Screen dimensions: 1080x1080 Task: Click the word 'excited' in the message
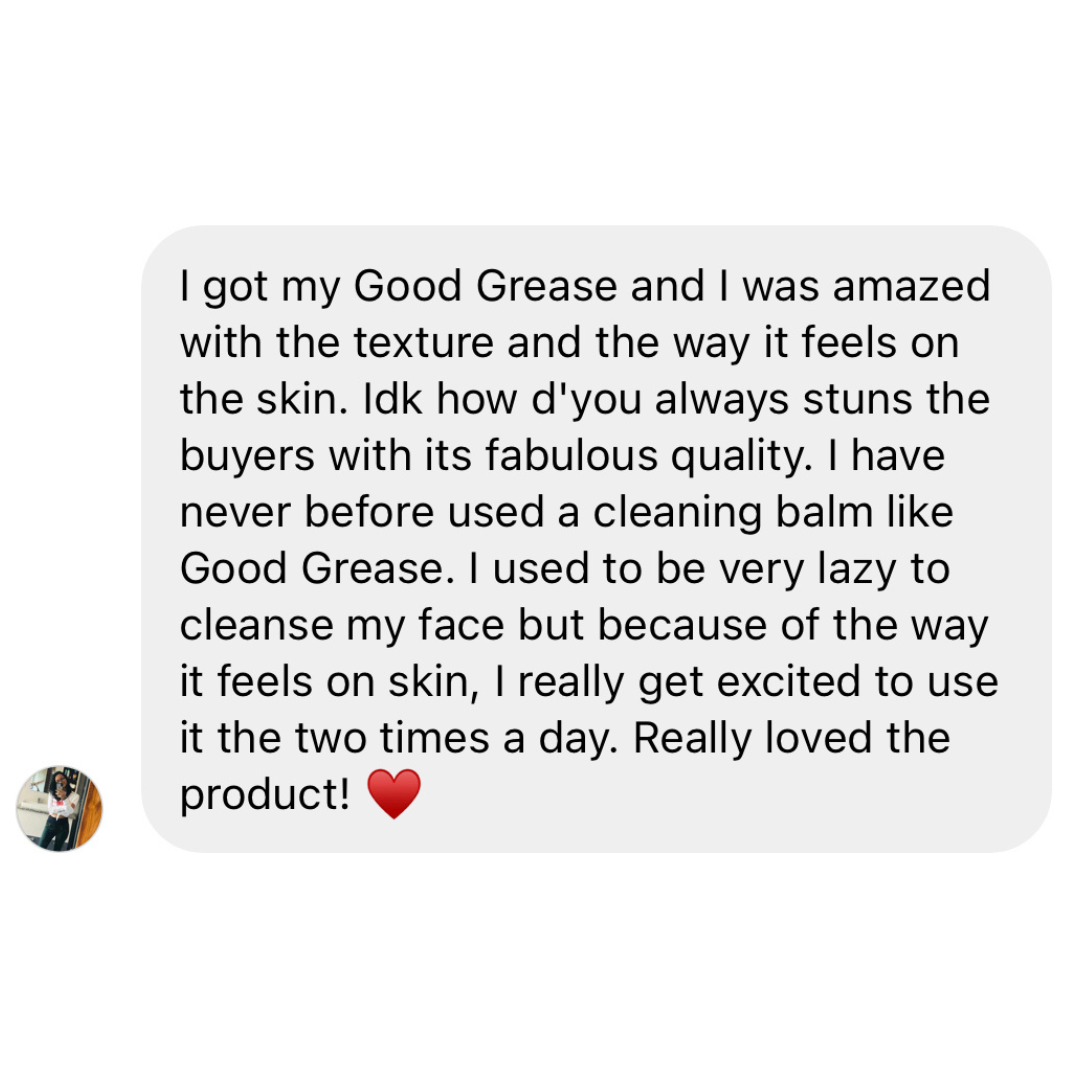pyautogui.click(x=789, y=682)
